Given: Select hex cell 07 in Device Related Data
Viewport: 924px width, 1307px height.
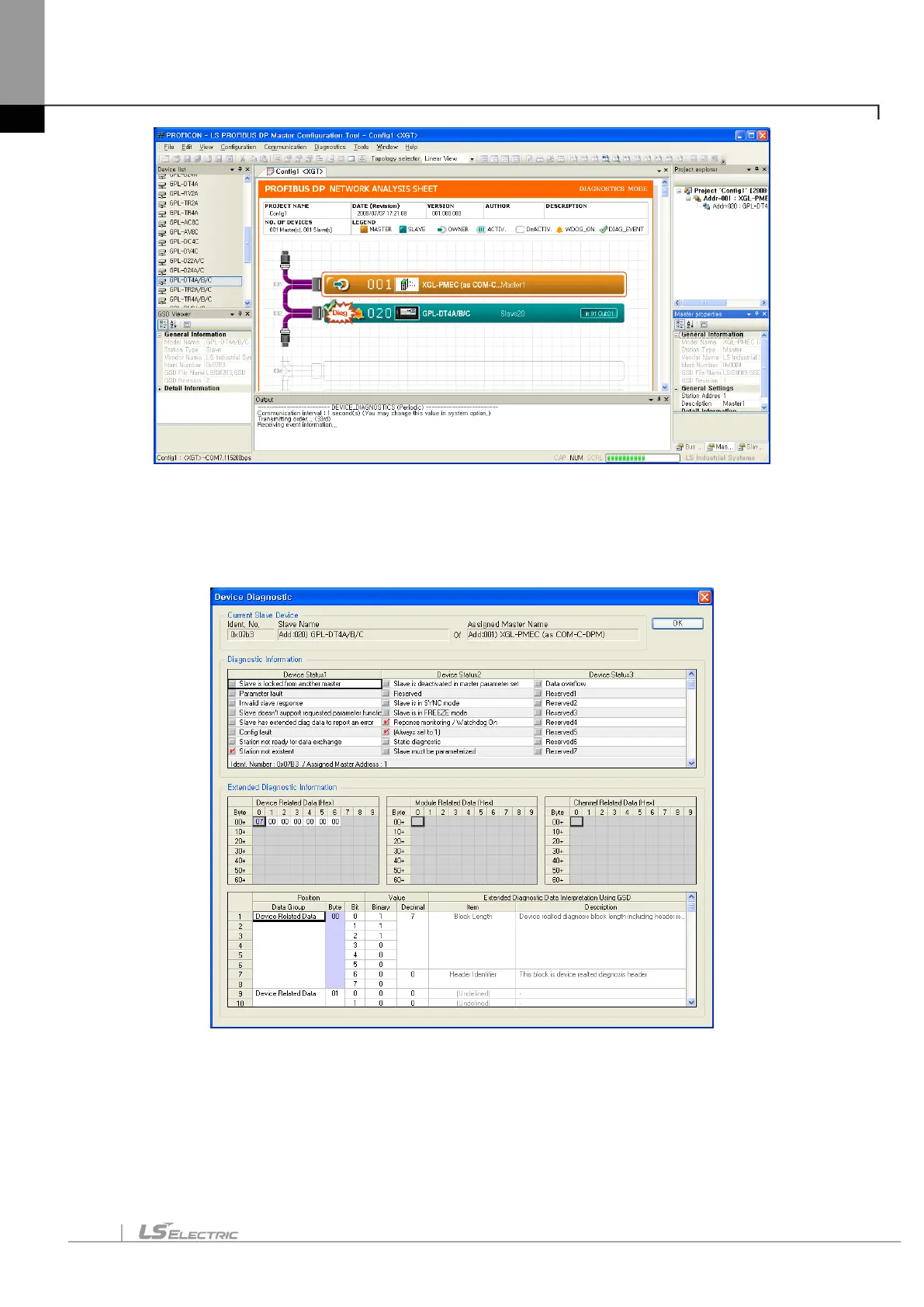Looking at the screenshot, I should point(260,822).
